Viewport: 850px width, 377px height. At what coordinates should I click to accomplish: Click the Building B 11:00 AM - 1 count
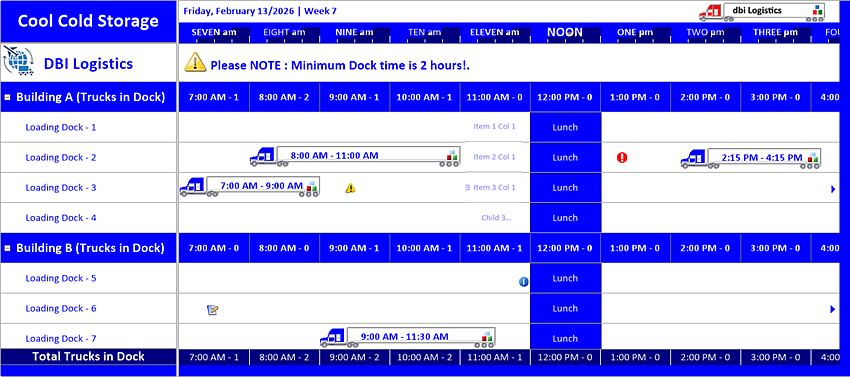coord(494,248)
